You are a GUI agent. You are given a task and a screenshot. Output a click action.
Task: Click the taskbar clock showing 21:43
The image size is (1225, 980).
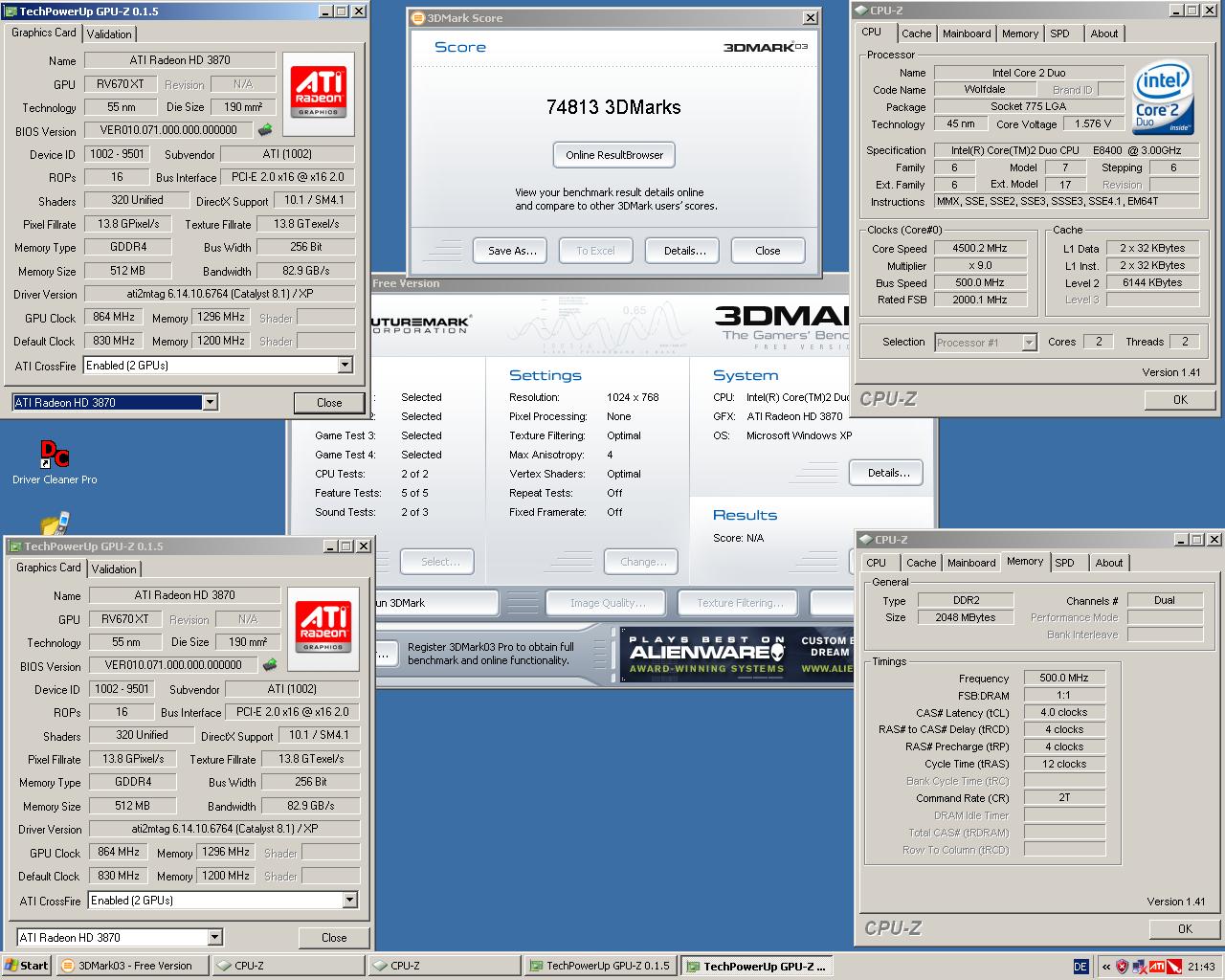1201,967
